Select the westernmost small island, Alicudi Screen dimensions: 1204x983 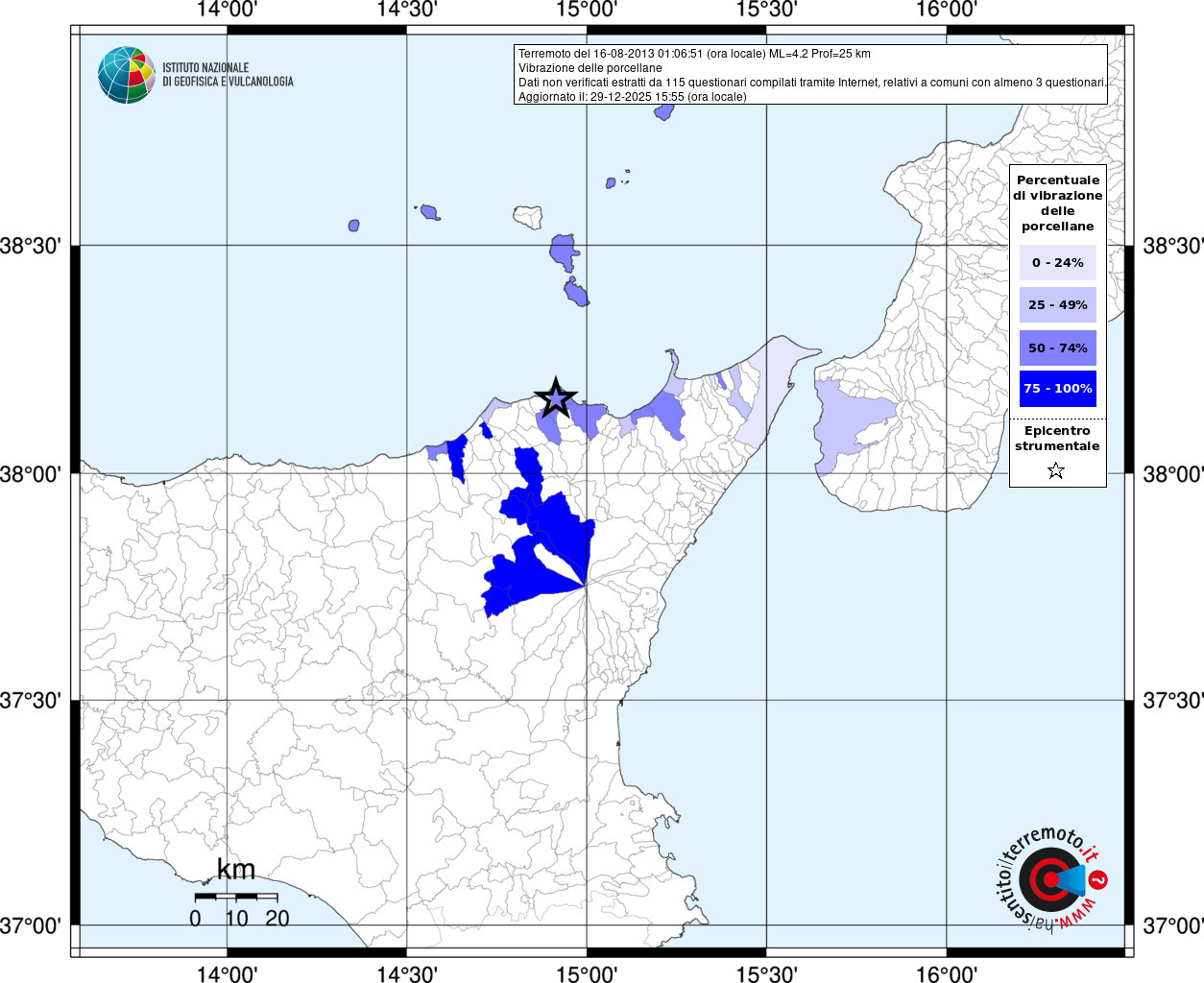click(x=353, y=226)
